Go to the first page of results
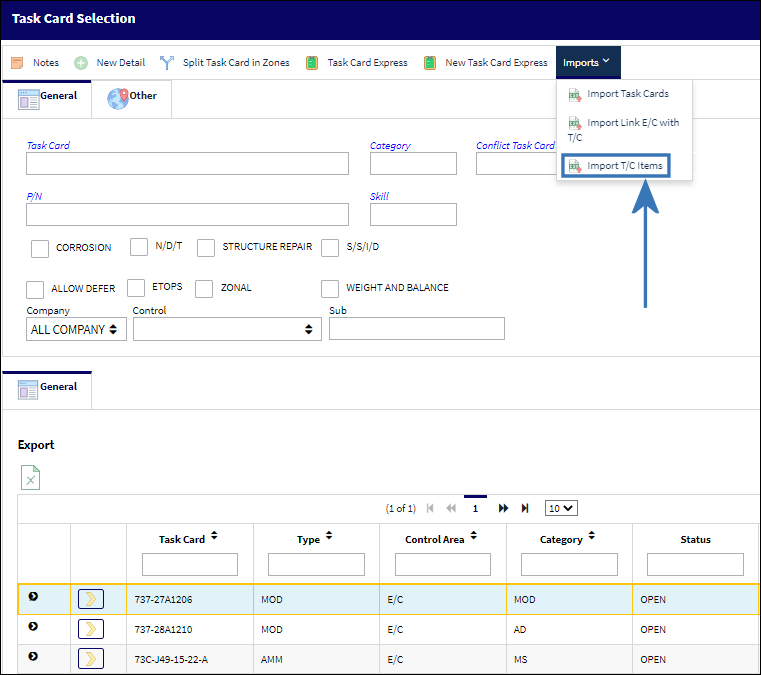 tap(430, 508)
